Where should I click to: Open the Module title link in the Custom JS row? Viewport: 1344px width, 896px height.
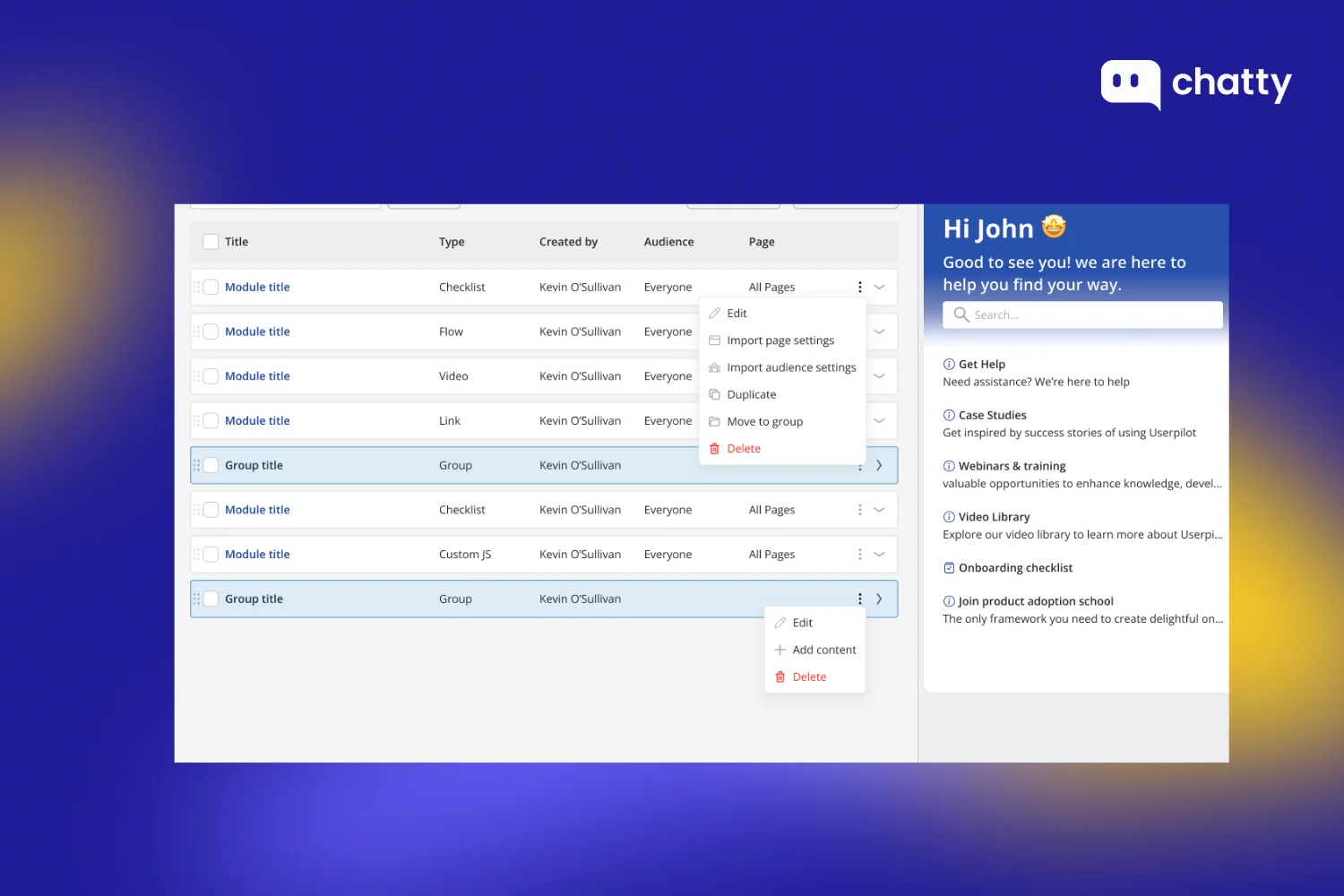257,555
